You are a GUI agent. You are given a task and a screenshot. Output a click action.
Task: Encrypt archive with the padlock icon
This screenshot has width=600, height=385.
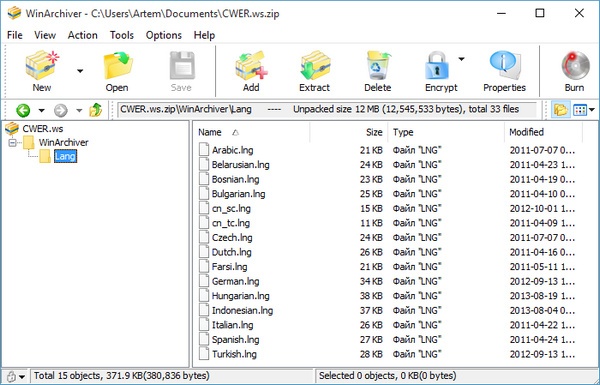437,65
